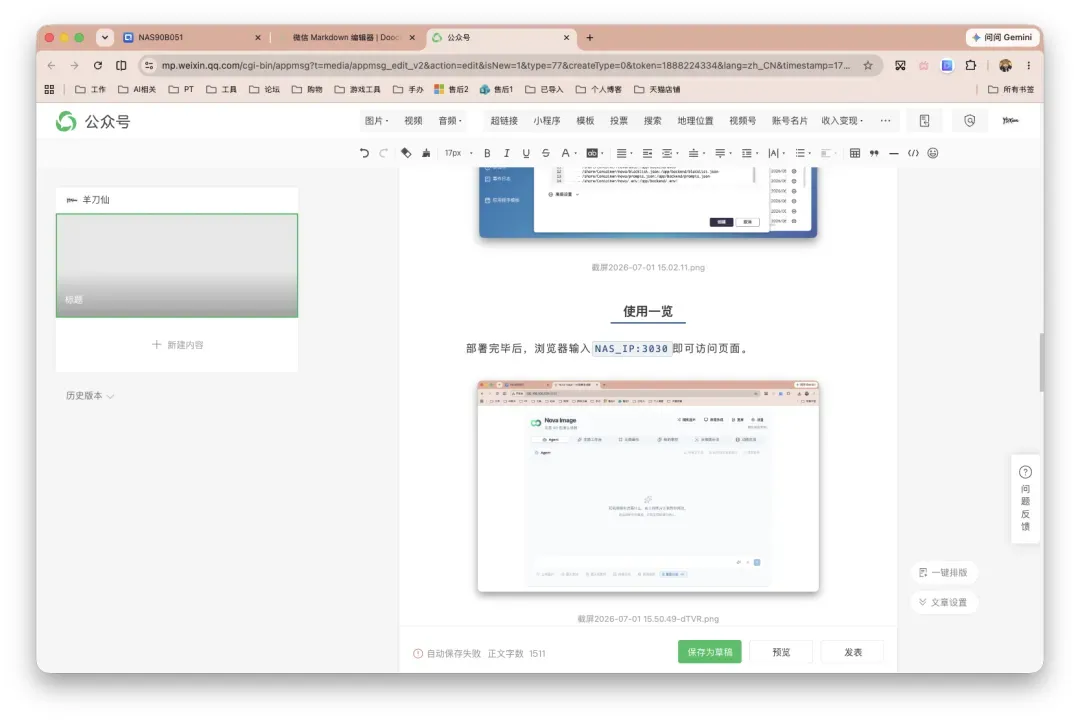This screenshot has height=721, width=1080.
Task: Switch to the NAS90B051 browser tab
Action: click(191, 38)
